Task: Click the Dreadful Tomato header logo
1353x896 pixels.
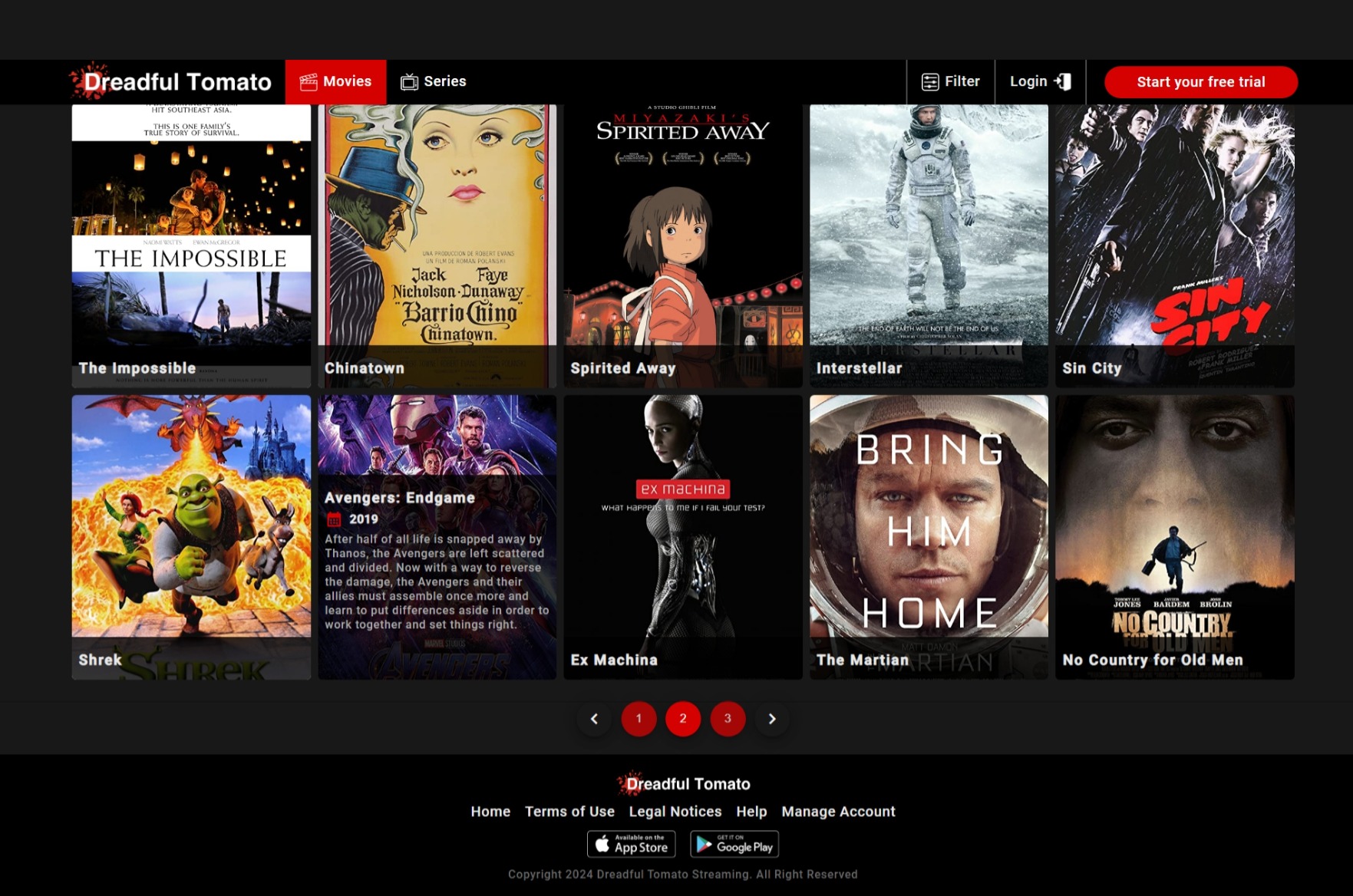Action: pos(170,81)
